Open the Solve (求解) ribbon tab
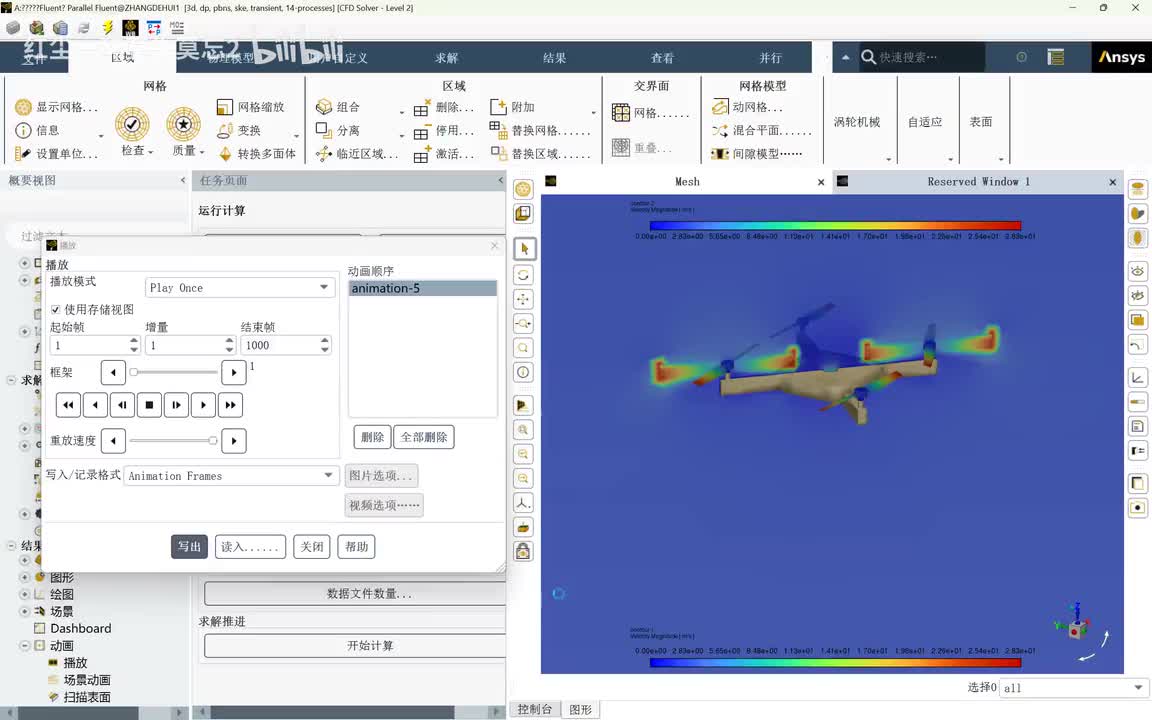 click(446, 58)
